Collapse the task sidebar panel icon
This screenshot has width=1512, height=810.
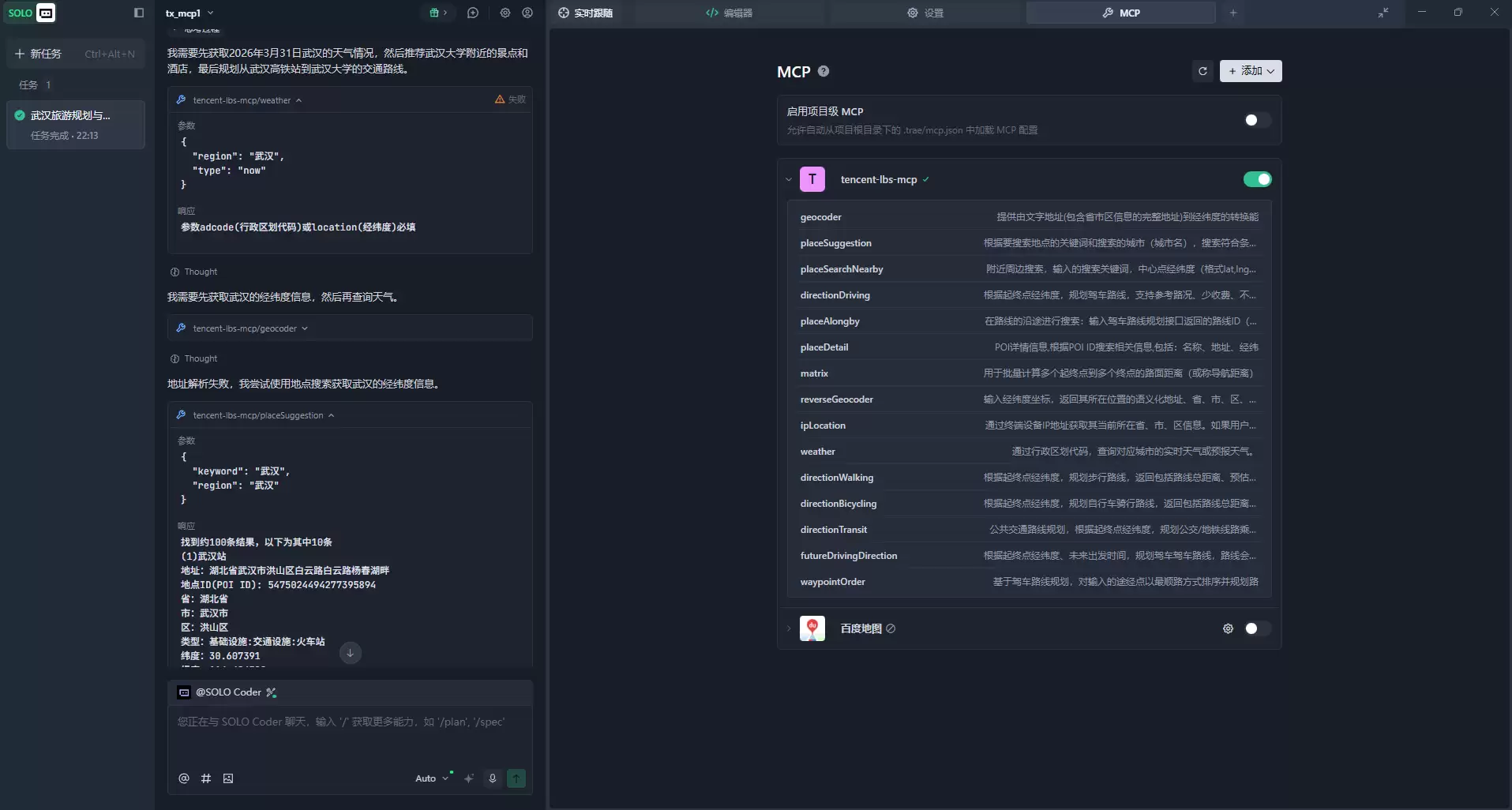click(x=139, y=13)
